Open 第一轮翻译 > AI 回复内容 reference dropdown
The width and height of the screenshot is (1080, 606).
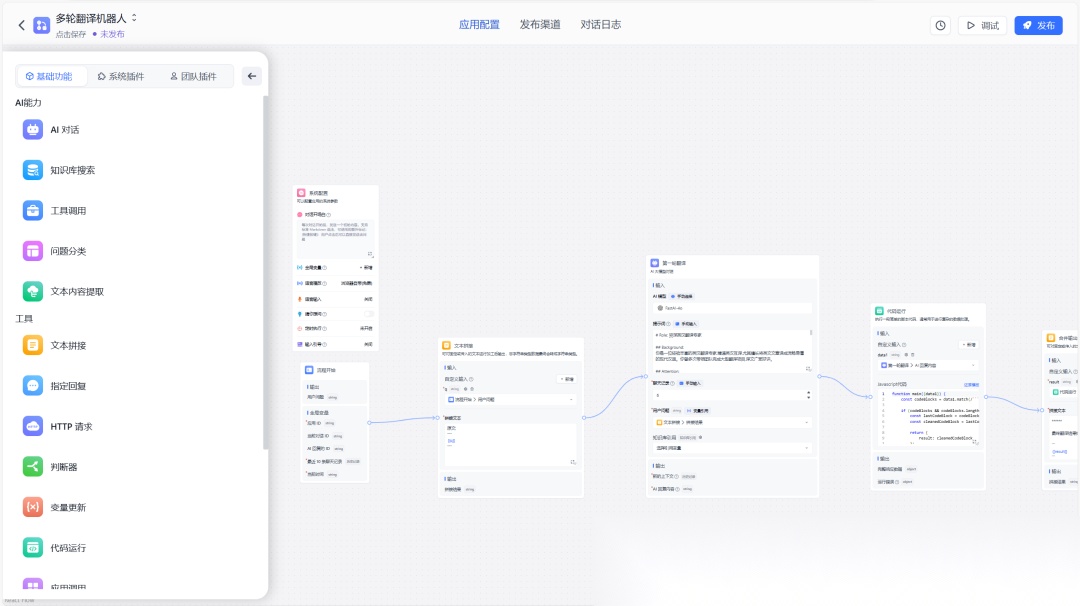pos(928,365)
